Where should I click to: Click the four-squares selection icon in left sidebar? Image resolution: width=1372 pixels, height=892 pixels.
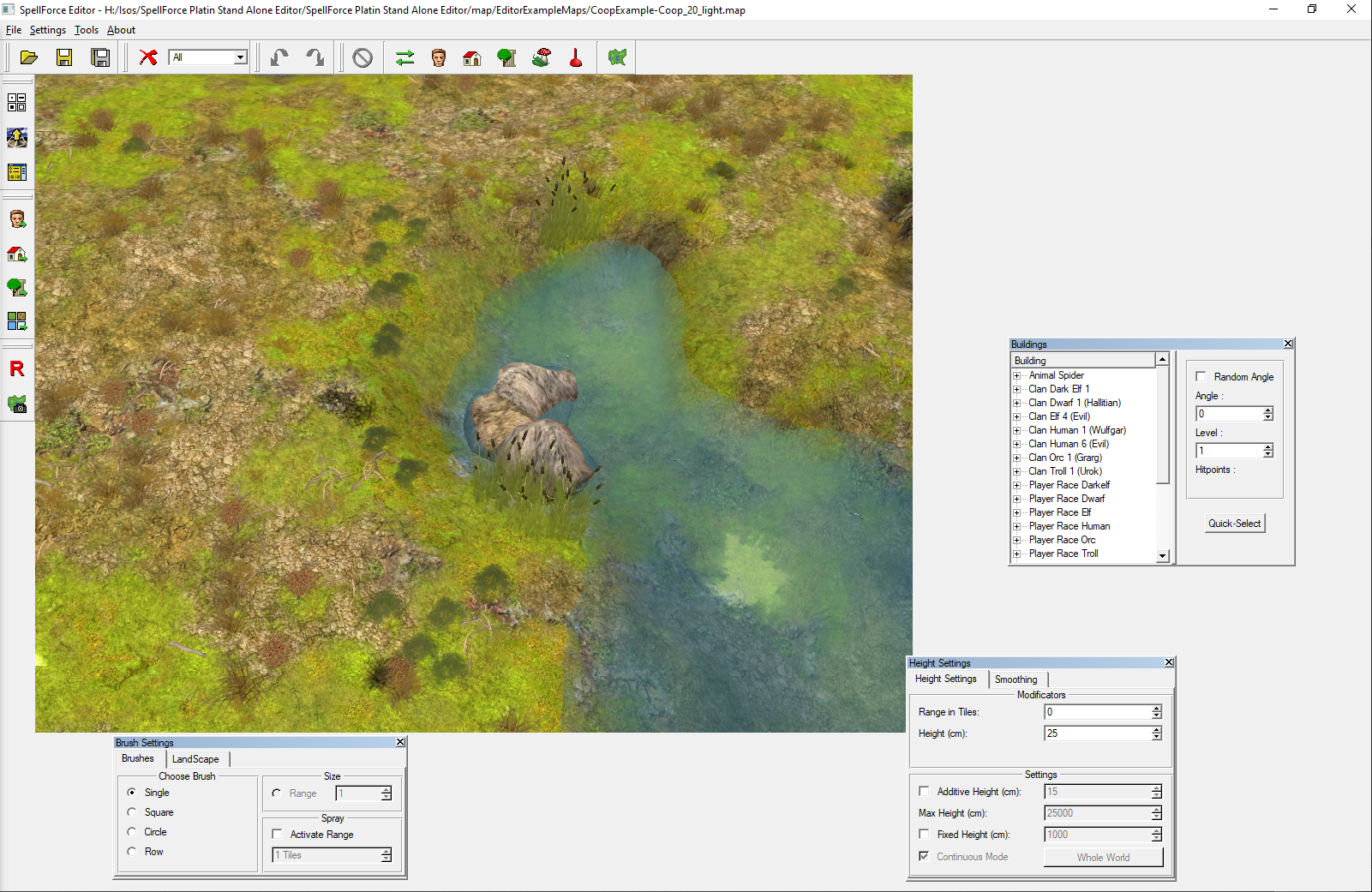click(x=17, y=103)
